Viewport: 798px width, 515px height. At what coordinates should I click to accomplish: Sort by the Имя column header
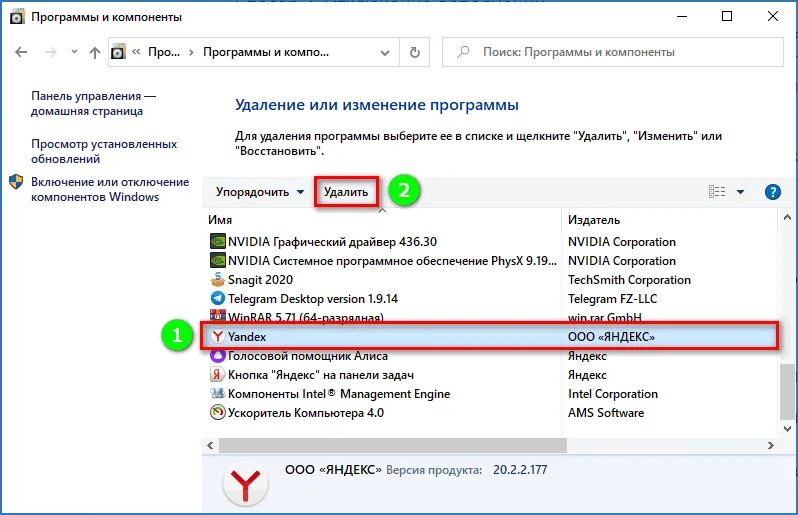click(220, 220)
